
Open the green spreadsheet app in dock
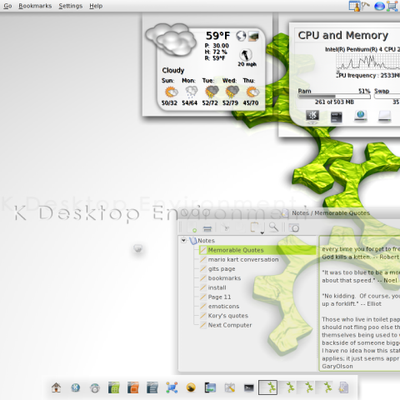coord(114,387)
